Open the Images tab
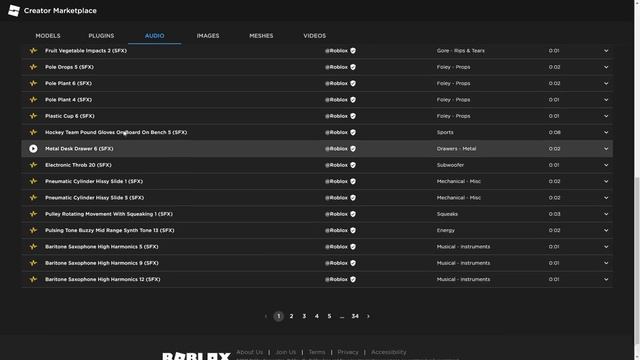The height and width of the screenshot is (360, 640). click(208, 36)
